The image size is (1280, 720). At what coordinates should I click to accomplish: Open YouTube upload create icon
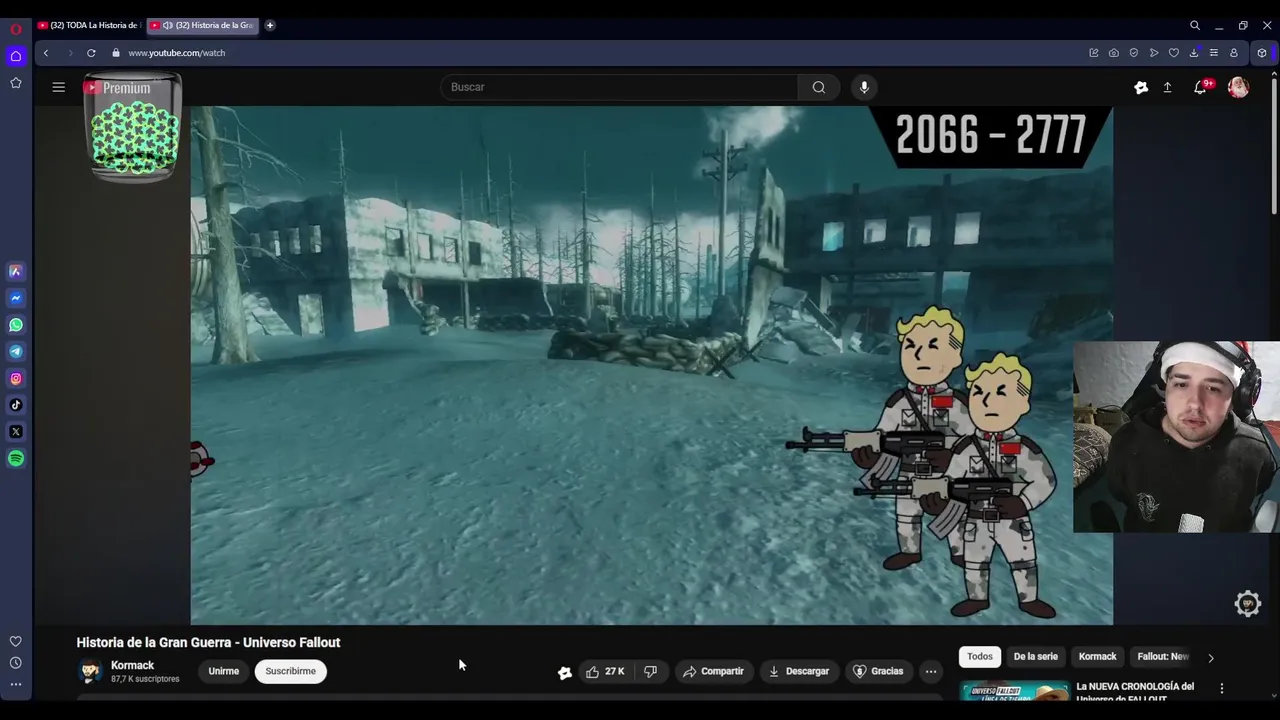click(x=1167, y=88)
